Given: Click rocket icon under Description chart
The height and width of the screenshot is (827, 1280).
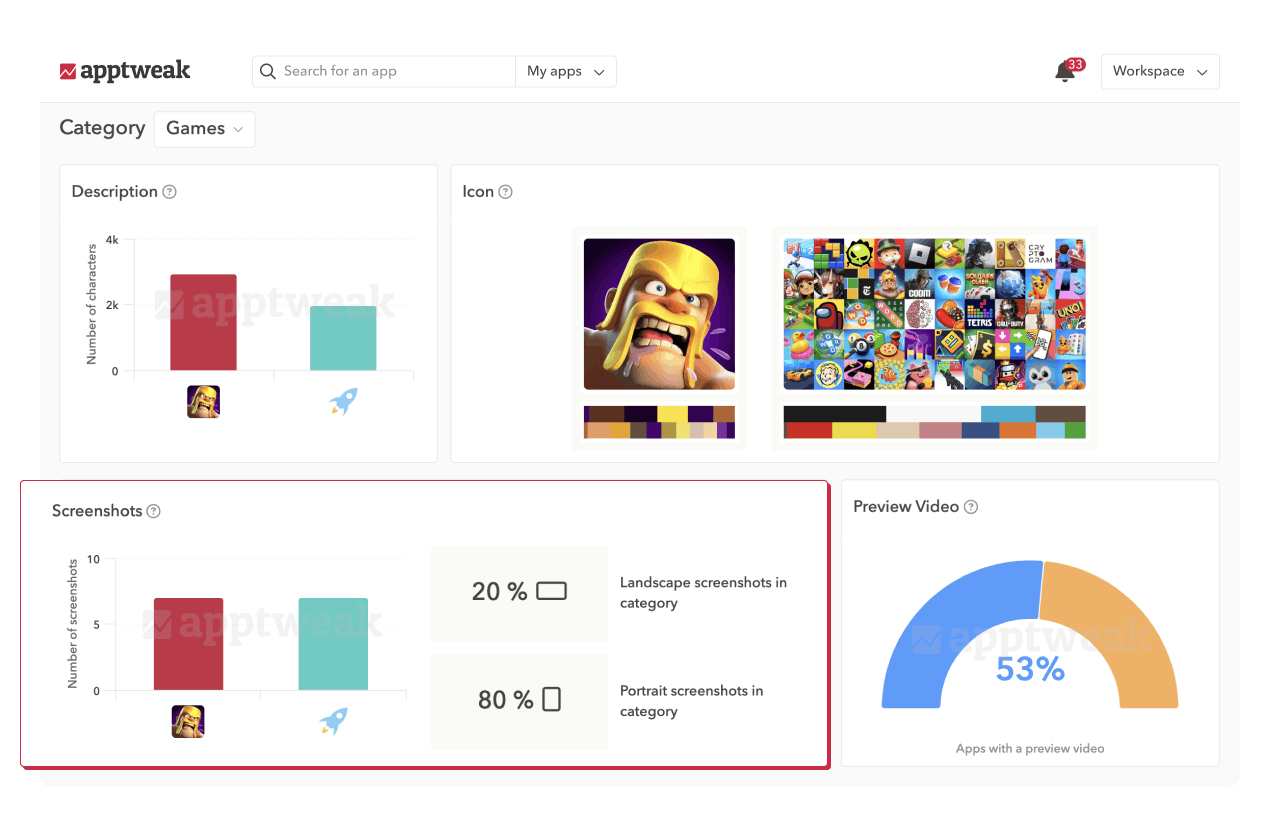Looking at the screenshot, I should click(343, 402).
